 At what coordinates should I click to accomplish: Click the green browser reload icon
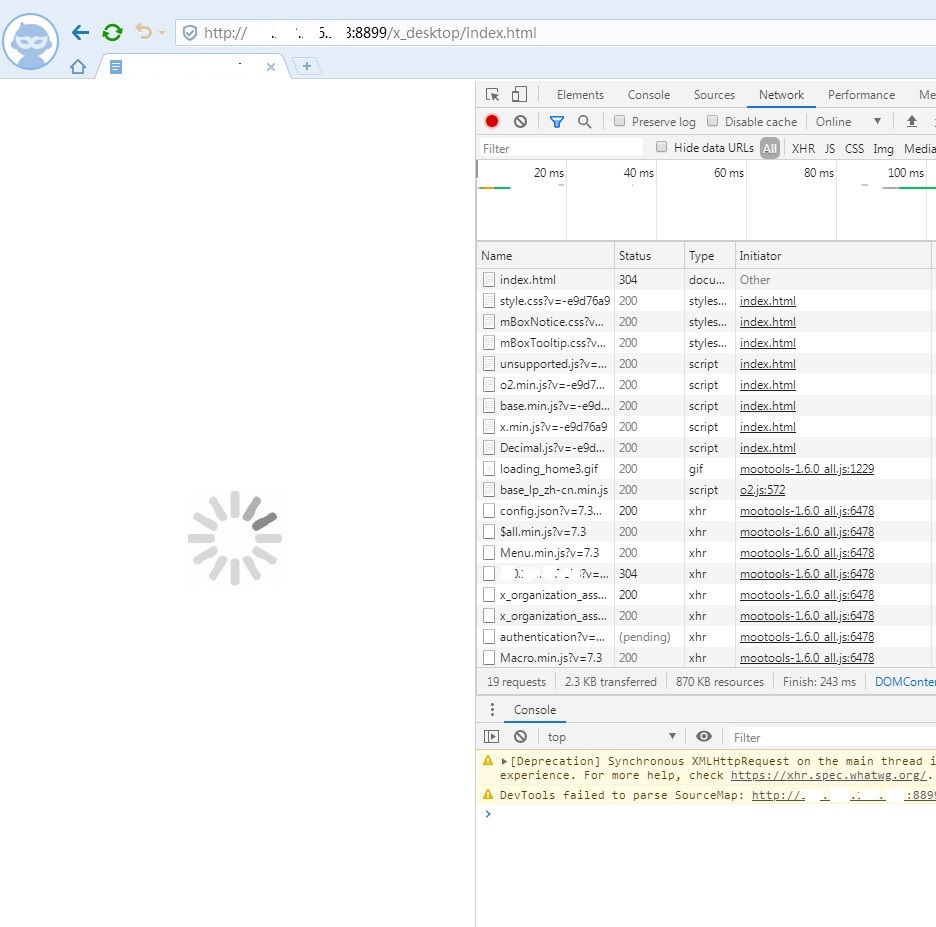click(x=113, y=32)
